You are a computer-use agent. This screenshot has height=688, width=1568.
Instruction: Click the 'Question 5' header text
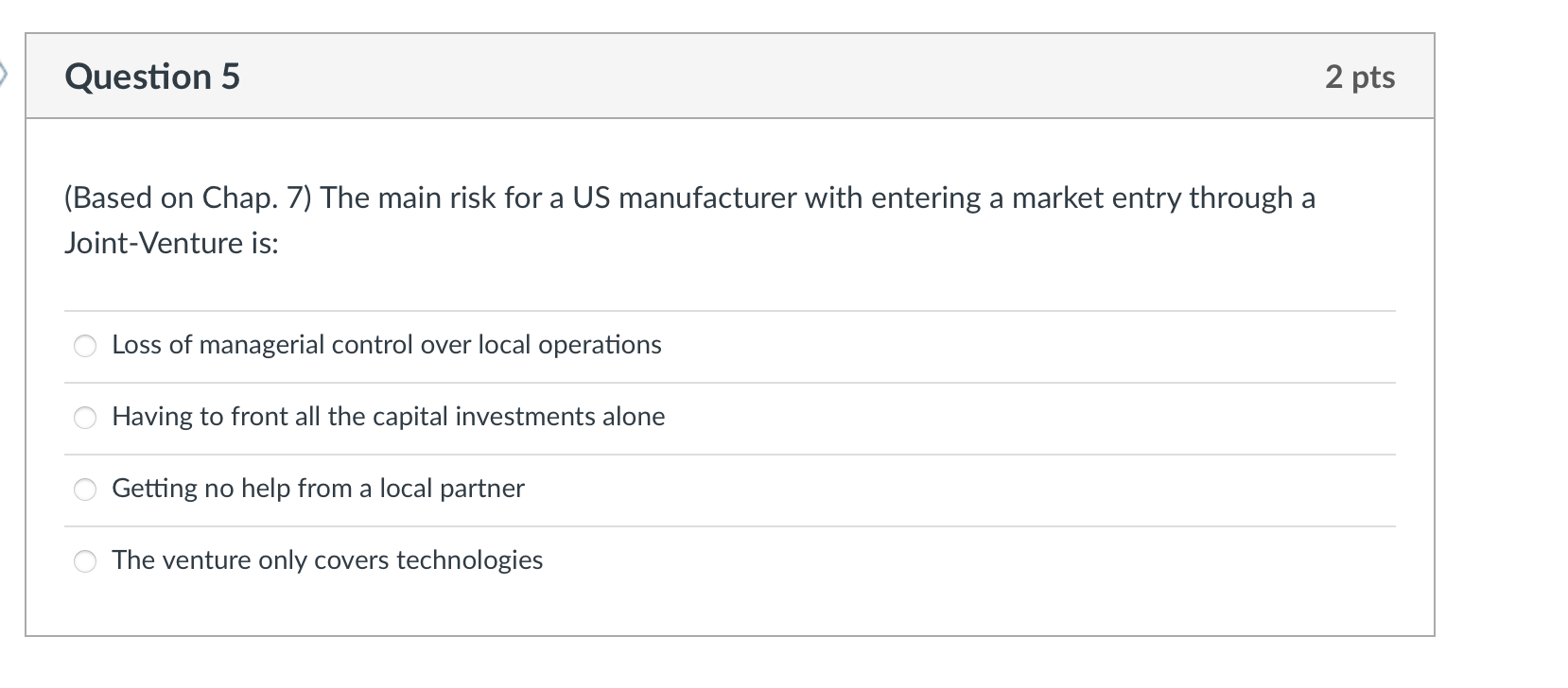pos(152,77)
